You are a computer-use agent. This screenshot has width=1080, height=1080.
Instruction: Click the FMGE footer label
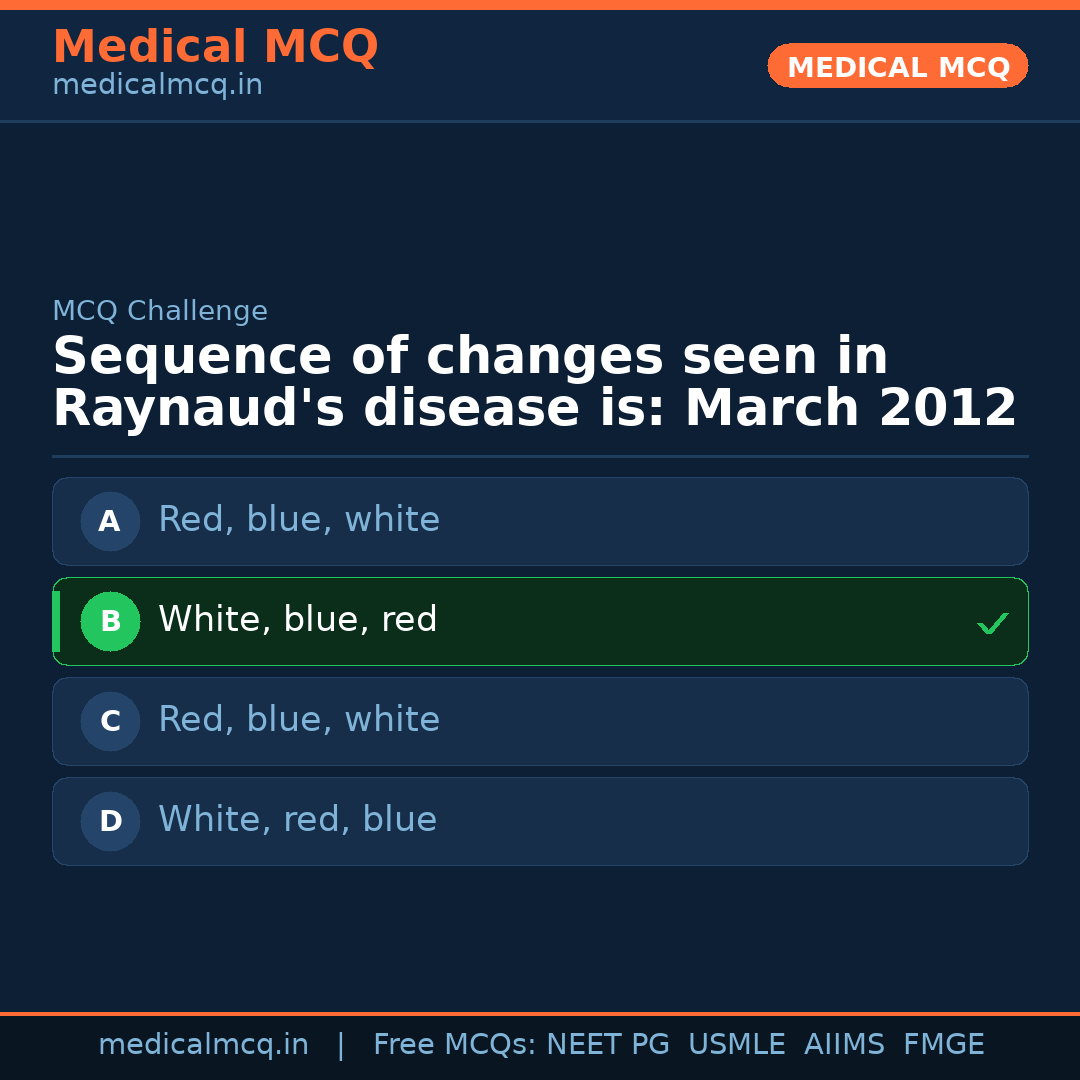pos(943,1045)
